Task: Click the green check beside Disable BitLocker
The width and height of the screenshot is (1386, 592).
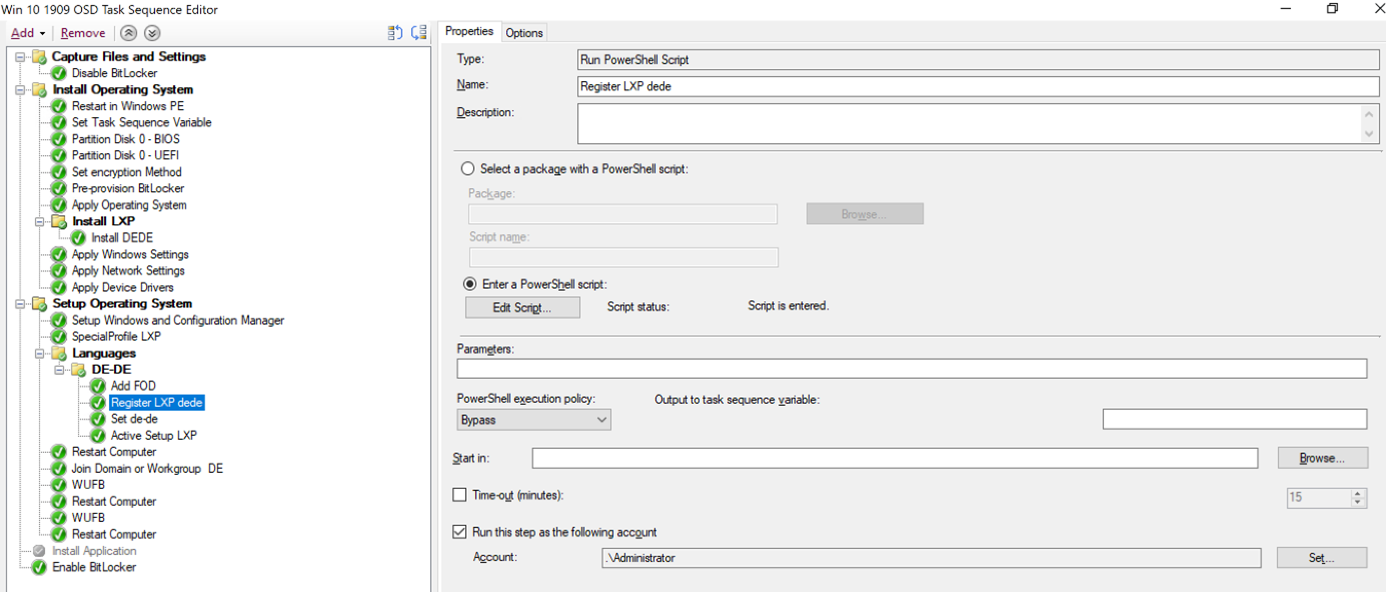Action: click(58, 72)
